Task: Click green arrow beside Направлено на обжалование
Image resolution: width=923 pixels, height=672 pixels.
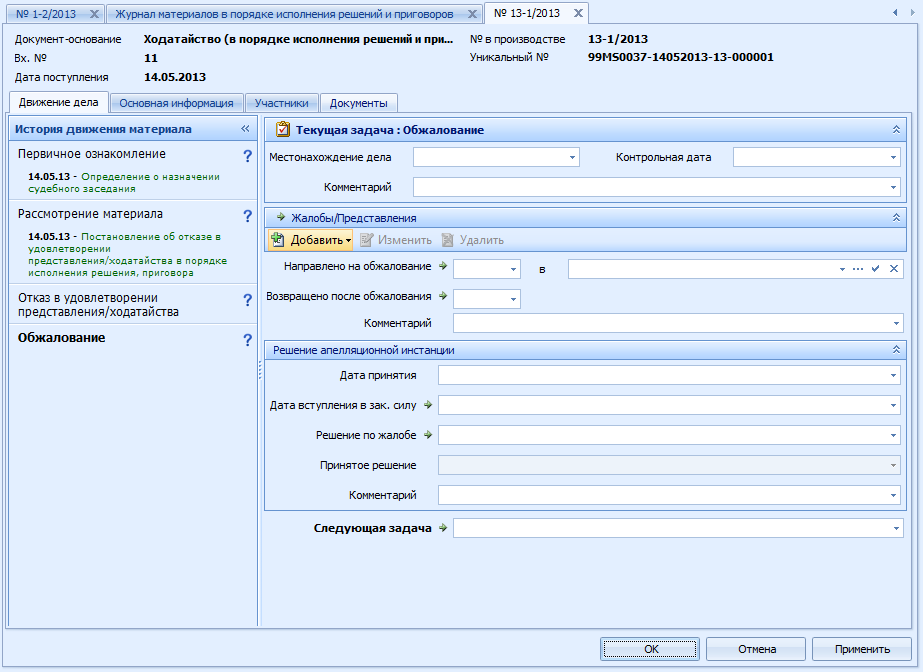Action: 443,266
